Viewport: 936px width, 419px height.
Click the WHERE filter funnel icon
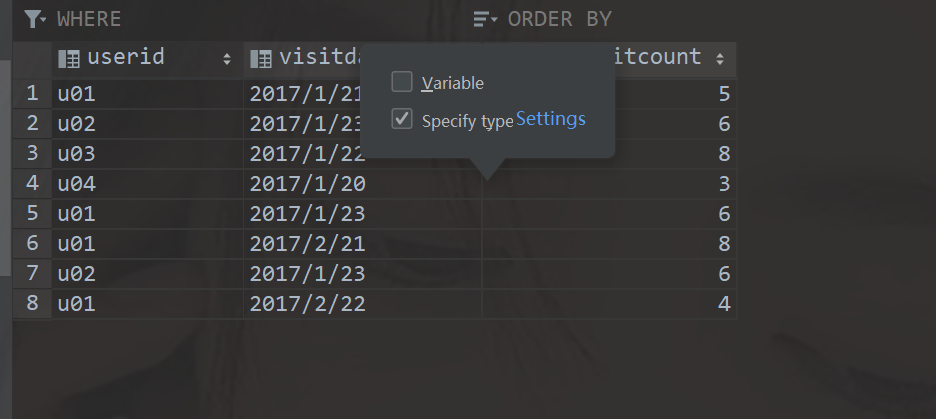35,19
